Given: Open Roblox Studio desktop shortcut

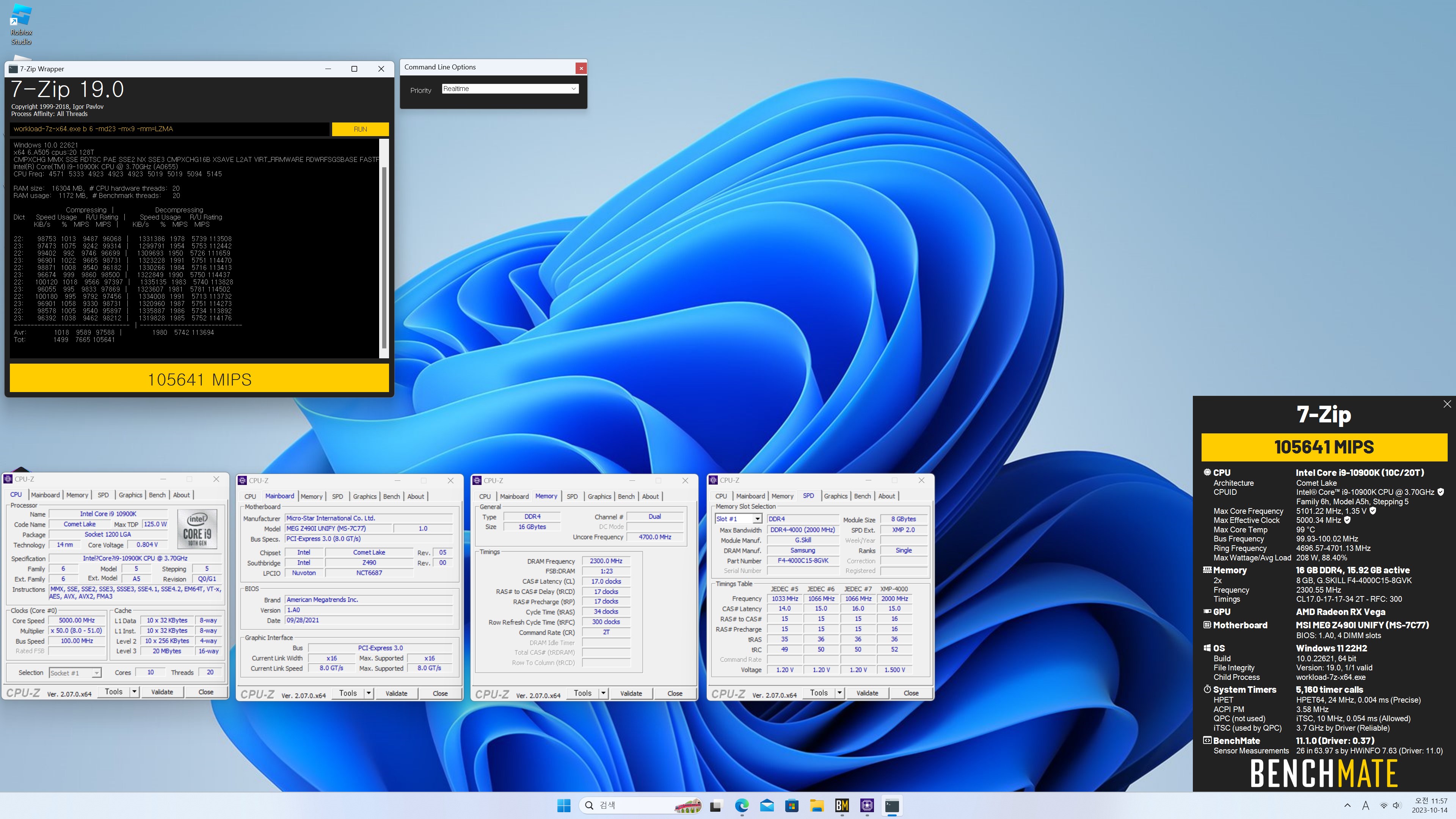Looking at the screenshot, I should pyautogui.click(x=21, y=24).
